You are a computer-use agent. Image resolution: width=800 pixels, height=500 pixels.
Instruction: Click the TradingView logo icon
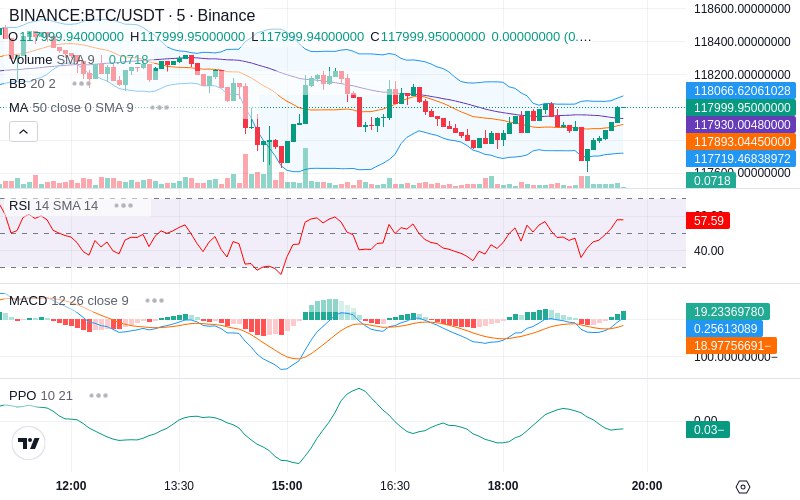coord(29,443)
